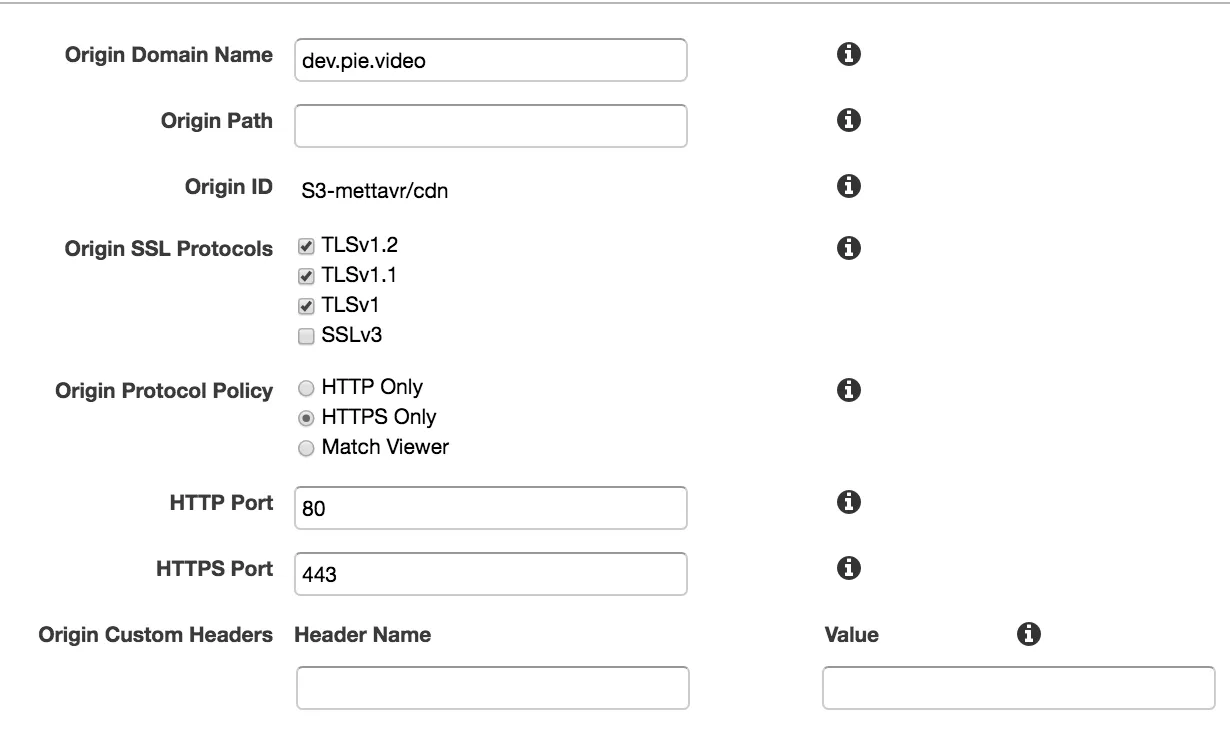1230x734 pixels.
Task: Click the HTTPS Port field showing 443
Action: [x=491, y=574]
